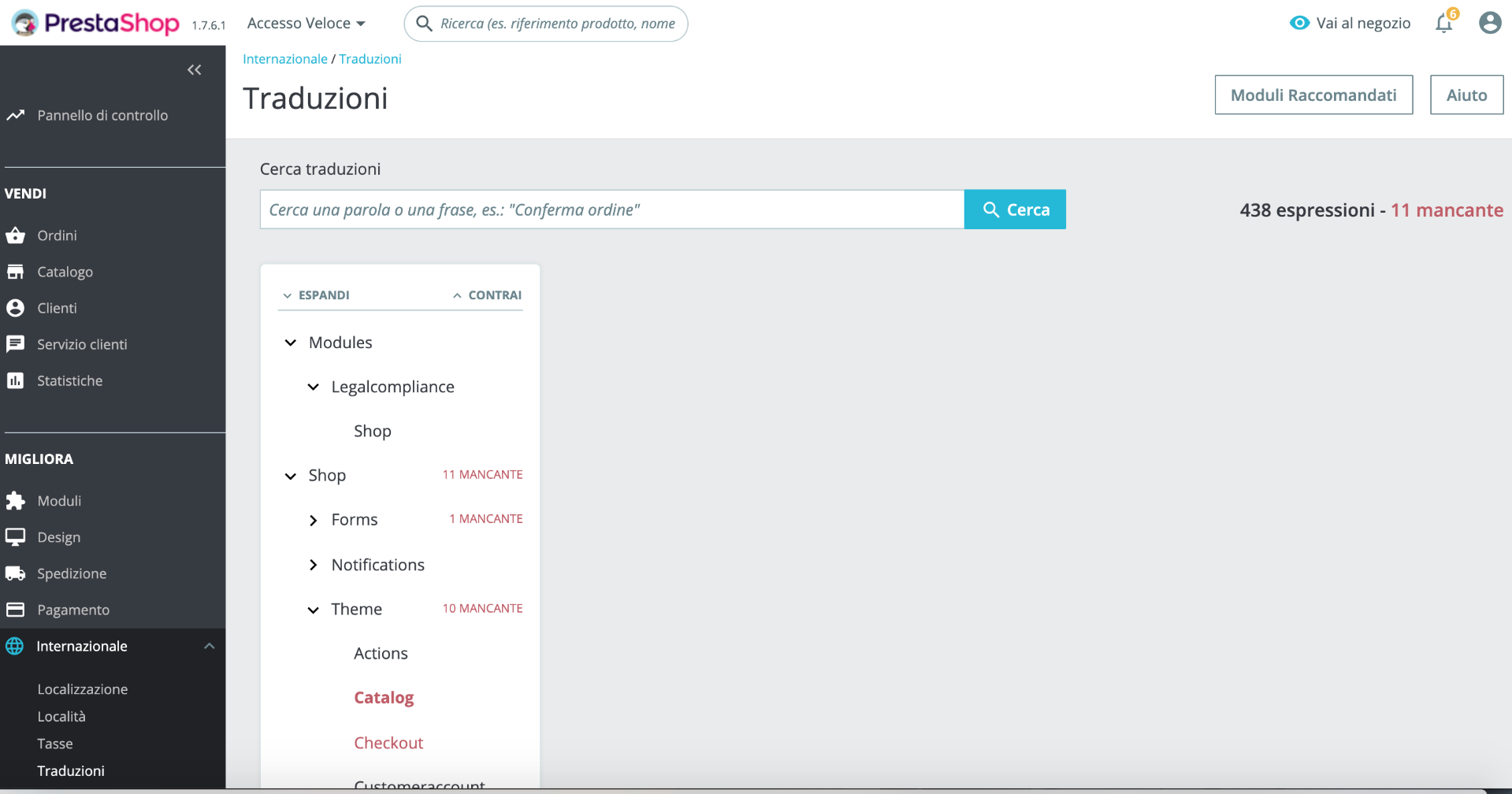The width and height of the screenshot is (1512, 794).
Task: Expand the Forms node chevron
Action: (x=313, y=520)
